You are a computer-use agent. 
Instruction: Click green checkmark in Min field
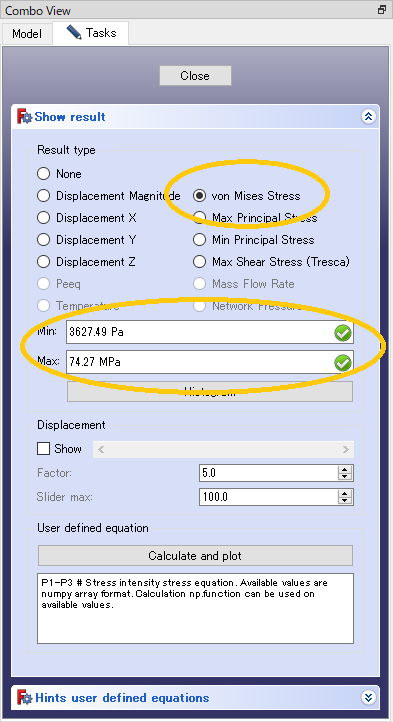click(343, 332)
